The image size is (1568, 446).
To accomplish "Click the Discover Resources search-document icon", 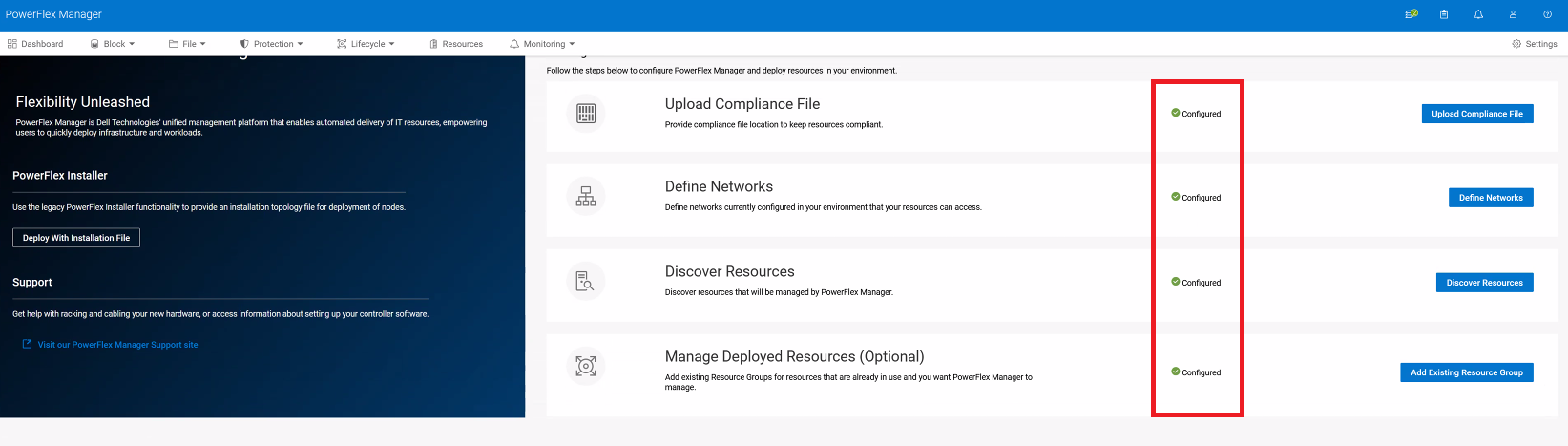I will pos(586,281).
